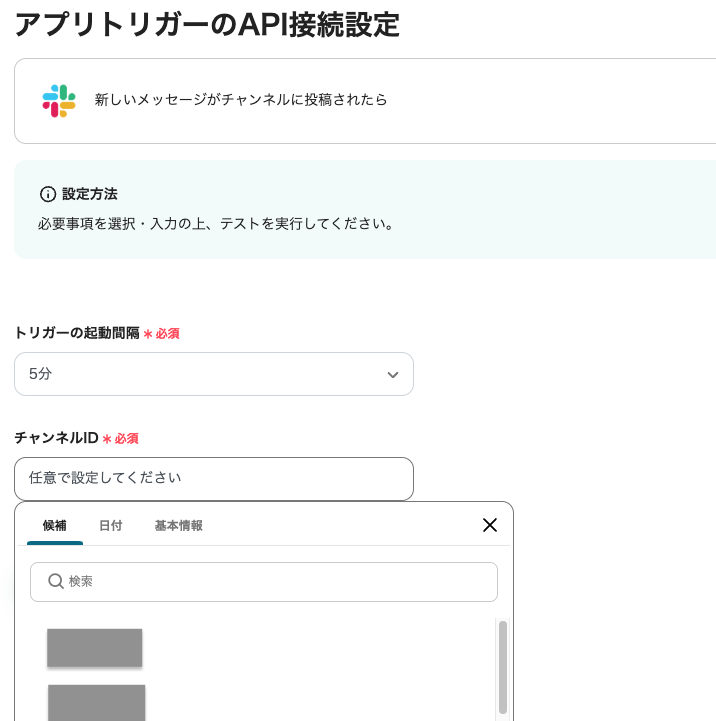Click the info icon beside 設定方法
This screenshot has height=721, width=716.
[x=47, y=194]
